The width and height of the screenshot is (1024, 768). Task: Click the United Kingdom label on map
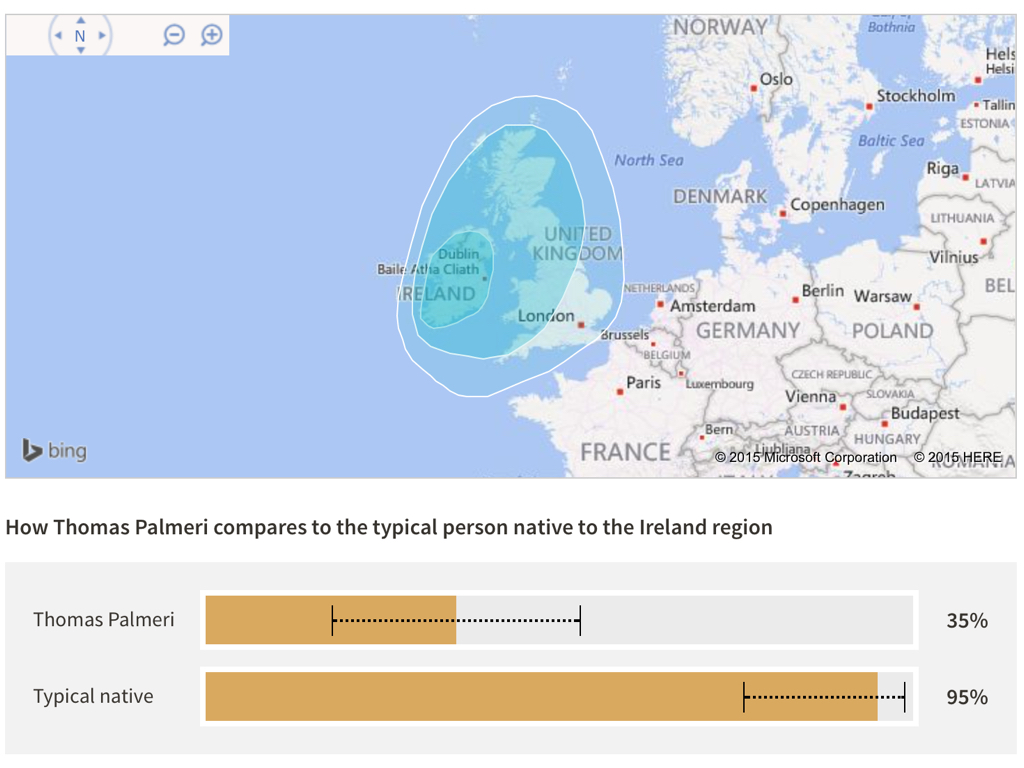click(577, 244)
